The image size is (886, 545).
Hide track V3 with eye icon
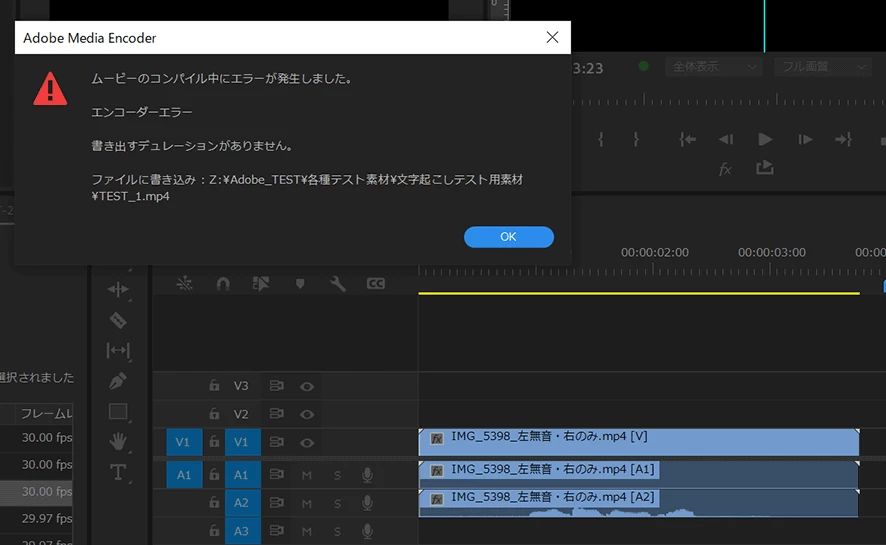(307, 386)
